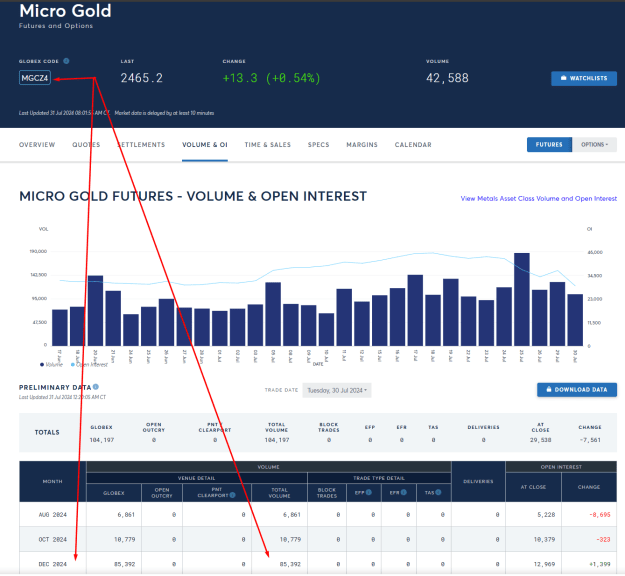The image size is (625, 576).
Task: Click the EFR info icon
Action: click(404, 492)
